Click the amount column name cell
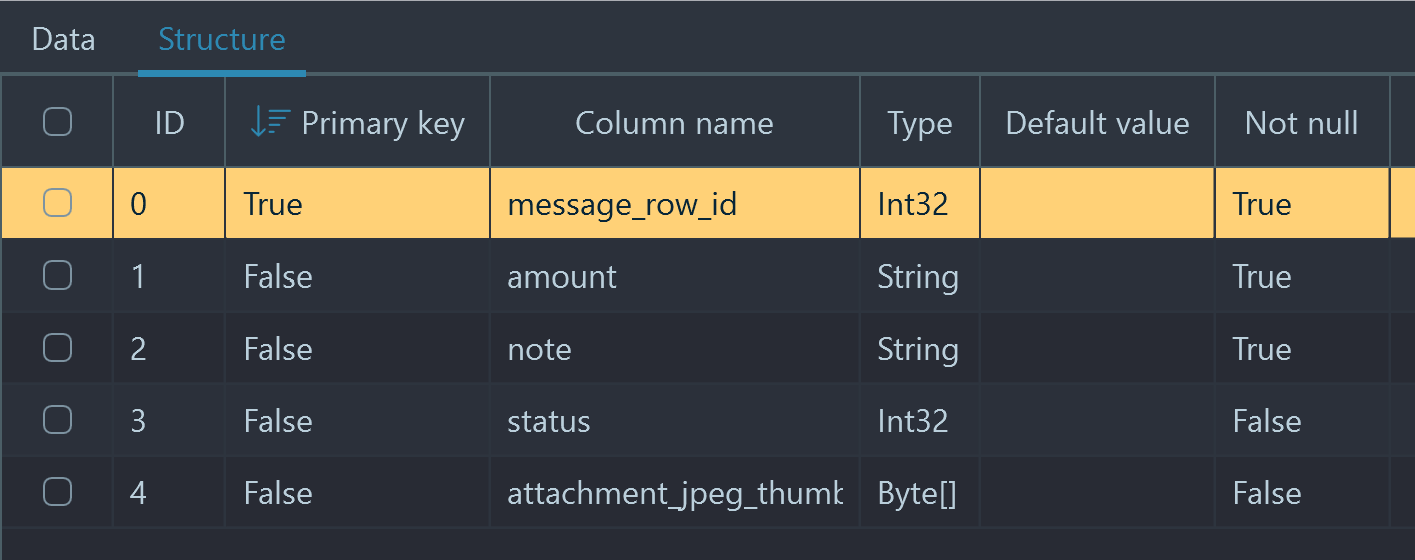This screenshot has width=1415, height=560. 562,277
